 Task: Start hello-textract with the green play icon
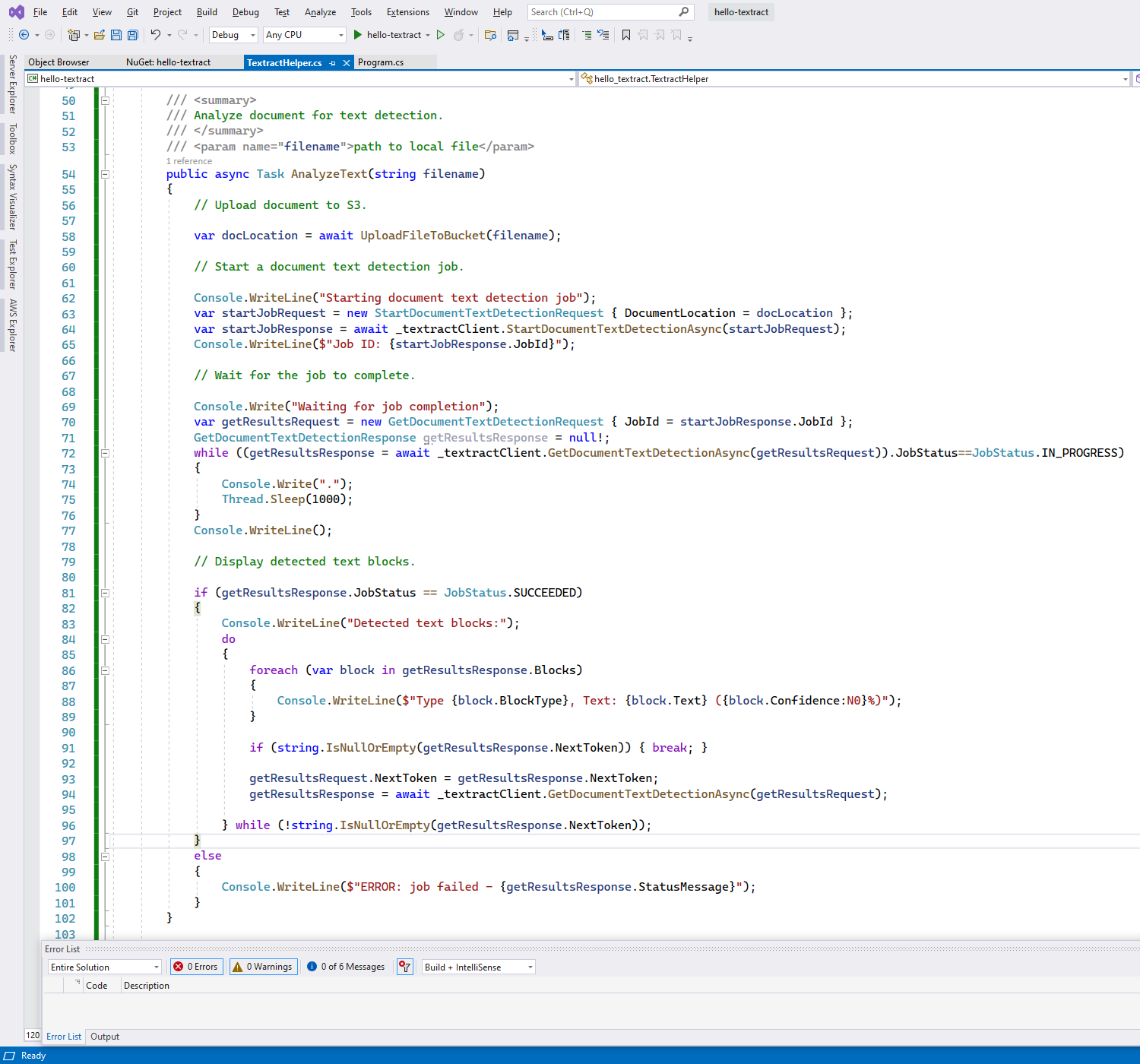(358, 35)
